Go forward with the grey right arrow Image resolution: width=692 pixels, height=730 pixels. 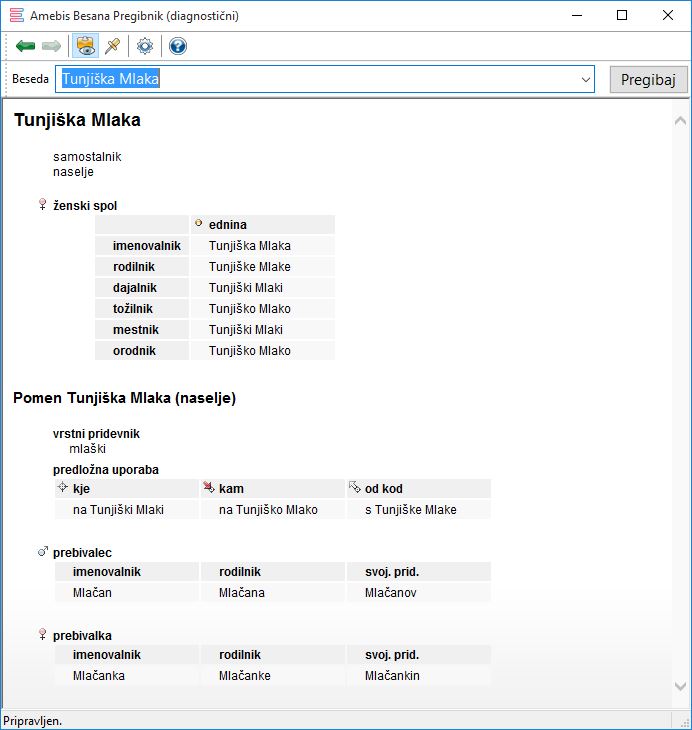tap(51, 46)
